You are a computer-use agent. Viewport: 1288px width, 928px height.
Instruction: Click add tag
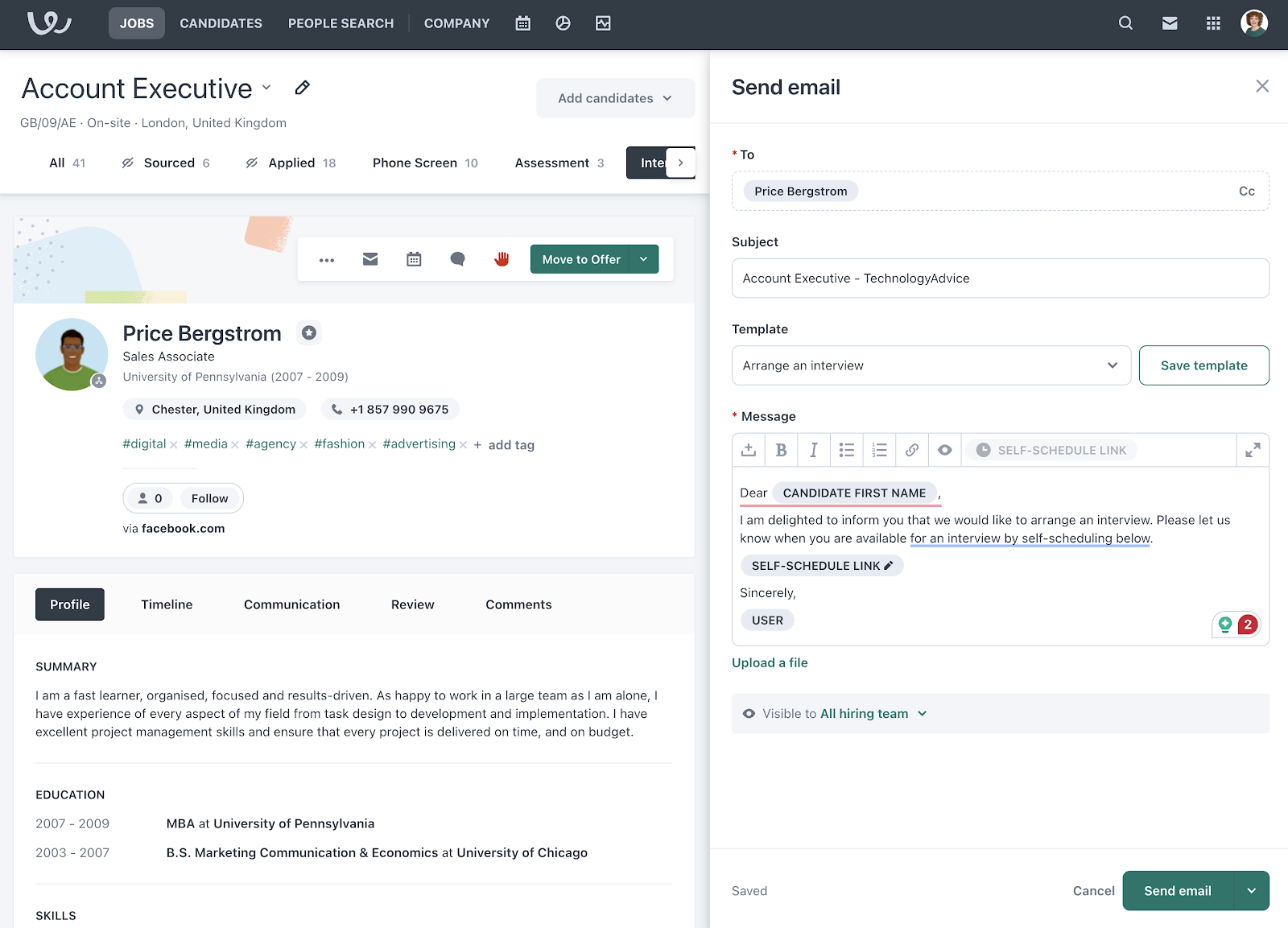504,445
